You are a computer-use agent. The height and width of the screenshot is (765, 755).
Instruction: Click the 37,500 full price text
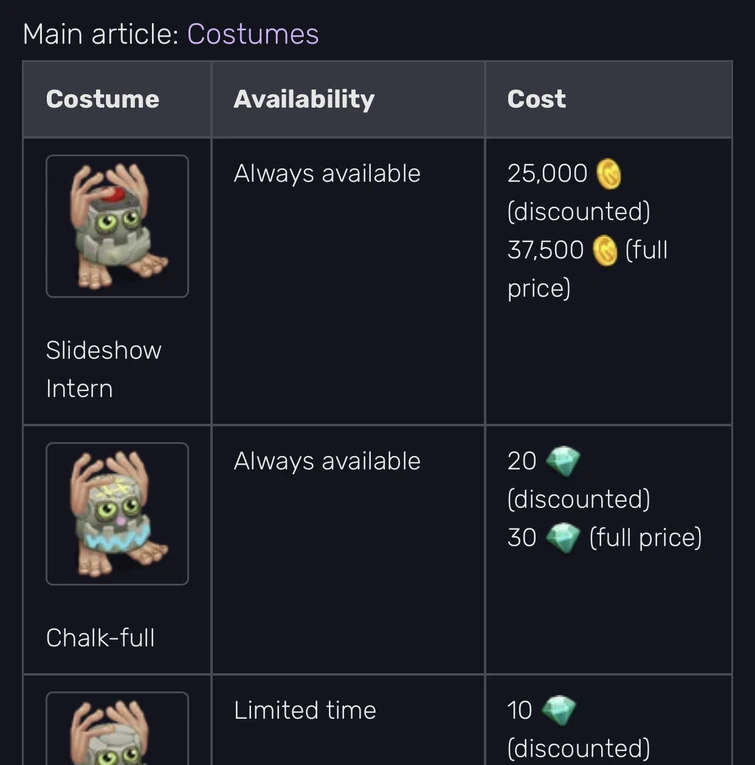[x=545, y=250]
